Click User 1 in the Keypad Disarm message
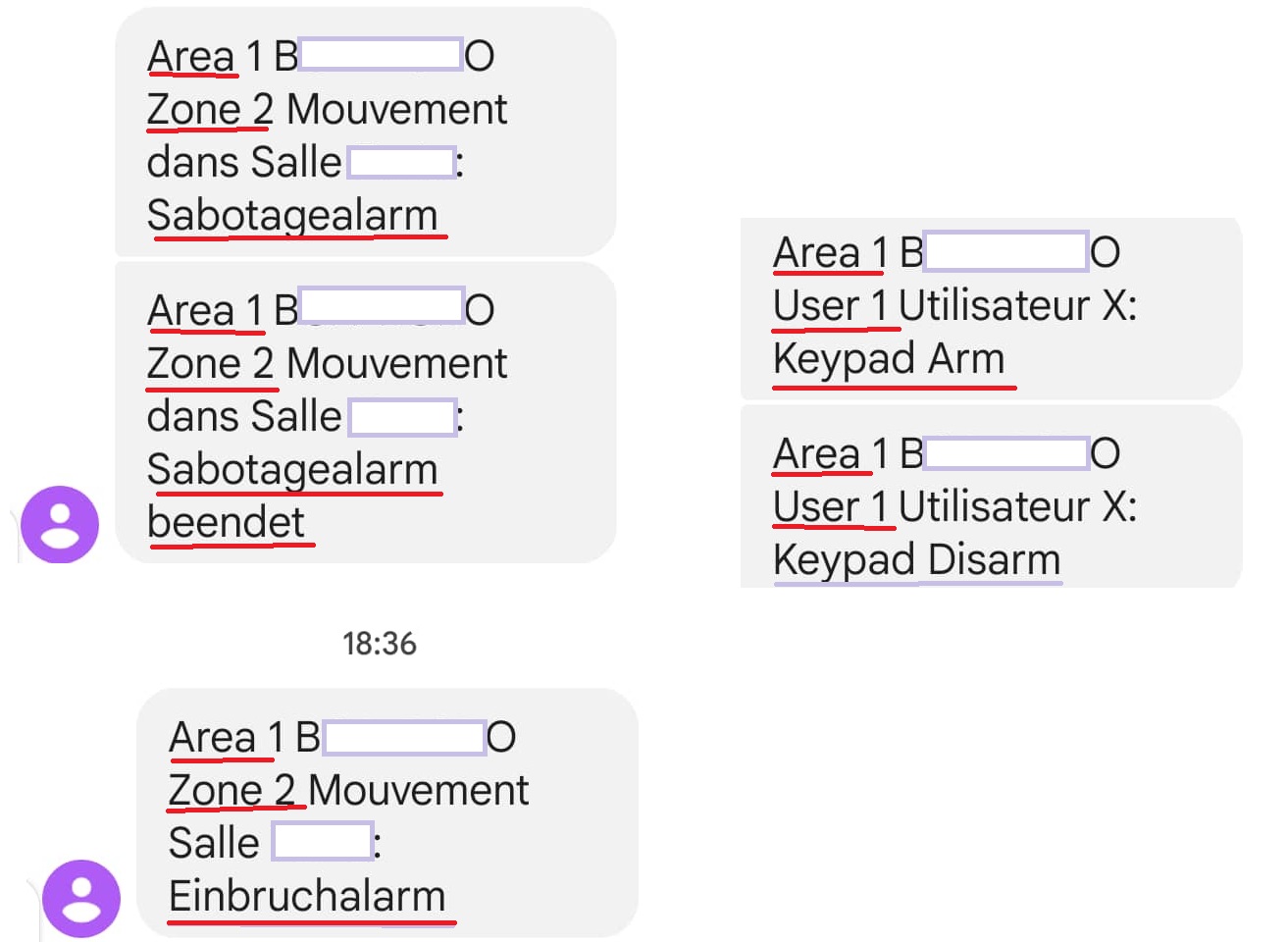The image size is (1288, 942). pos(830,507)
